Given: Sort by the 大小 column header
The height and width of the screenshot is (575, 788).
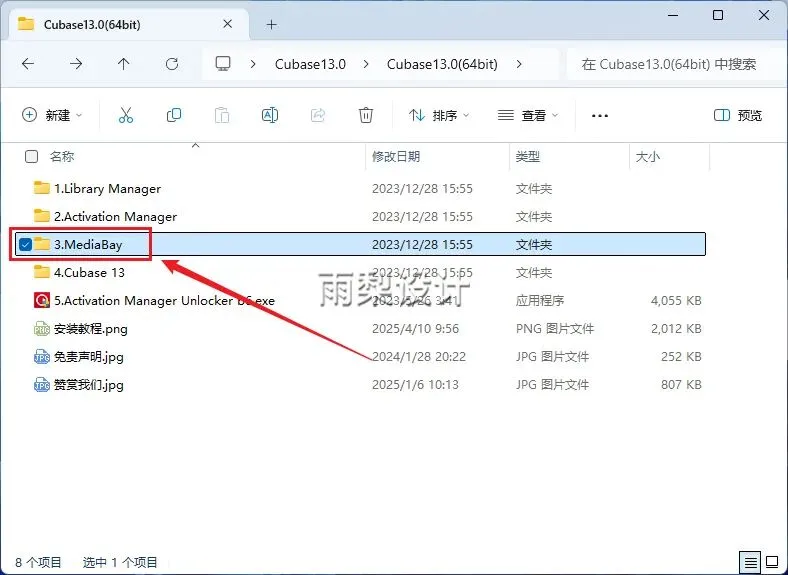Looking at the screenshot, I should tap(648, 157).
